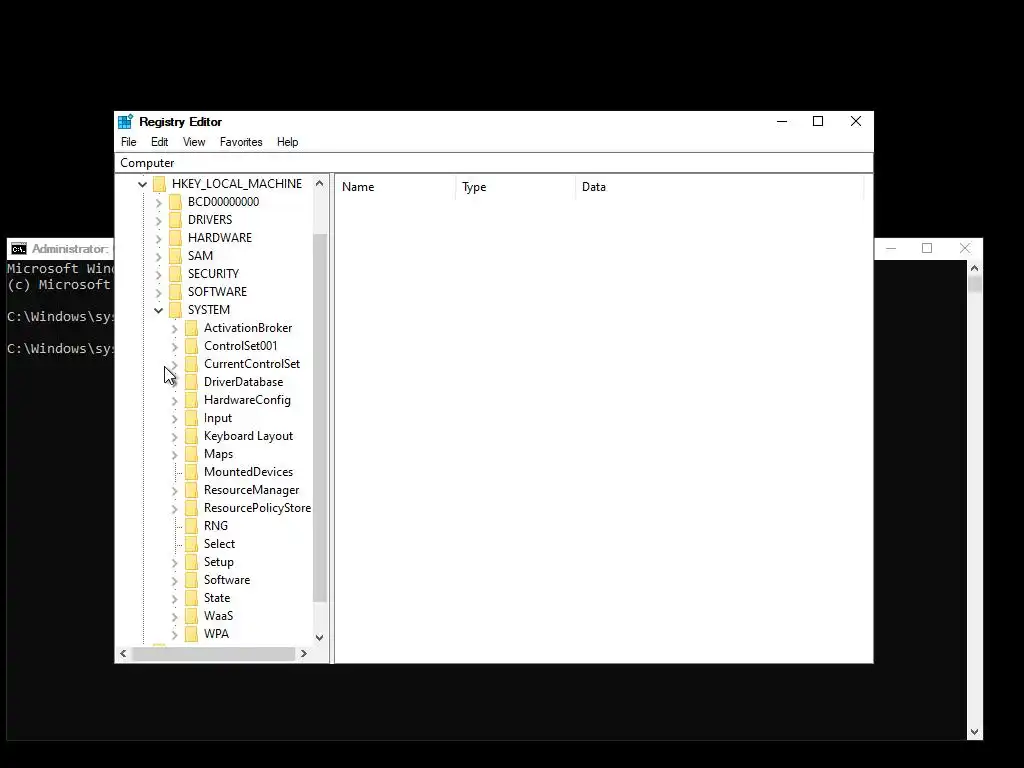Click the HARDWARE folder icon
Screen dimensions: 1024x768
coord(175,238)
